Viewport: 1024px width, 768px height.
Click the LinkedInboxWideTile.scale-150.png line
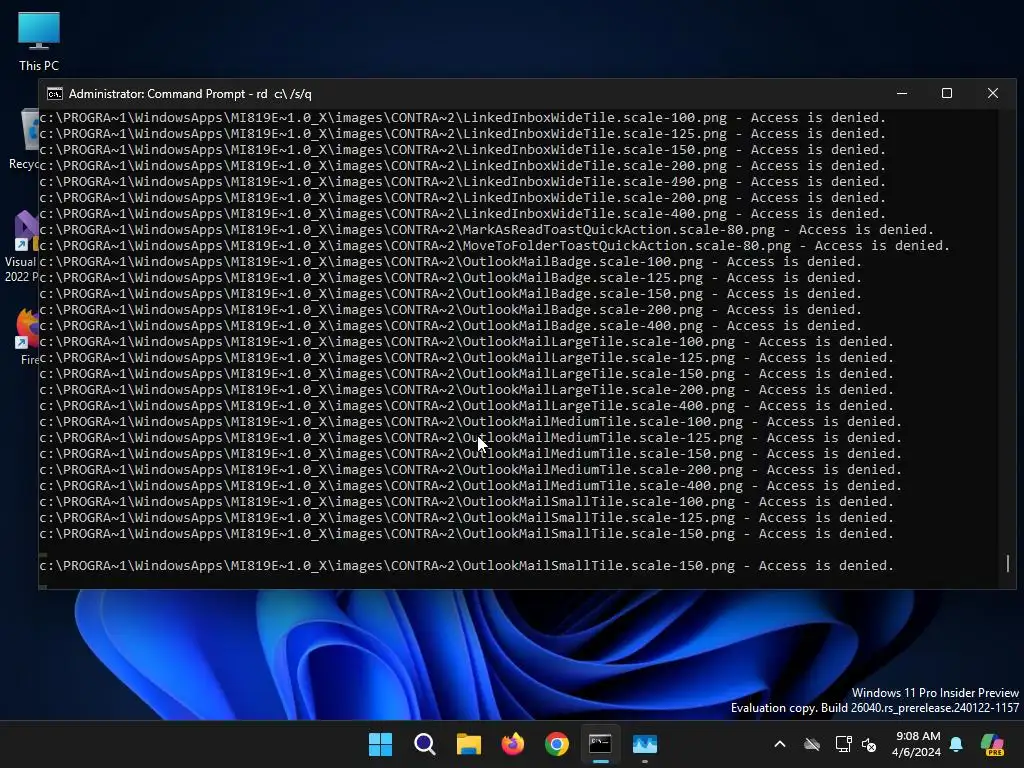[x=462, y=150]
